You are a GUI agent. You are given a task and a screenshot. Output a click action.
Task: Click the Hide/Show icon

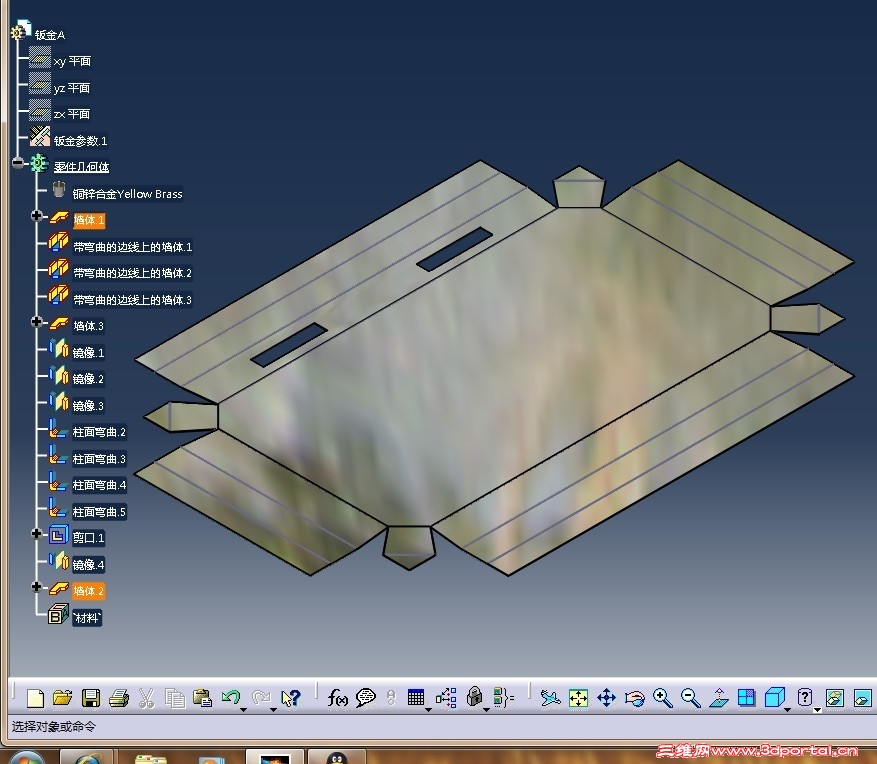tap(834, 697)
